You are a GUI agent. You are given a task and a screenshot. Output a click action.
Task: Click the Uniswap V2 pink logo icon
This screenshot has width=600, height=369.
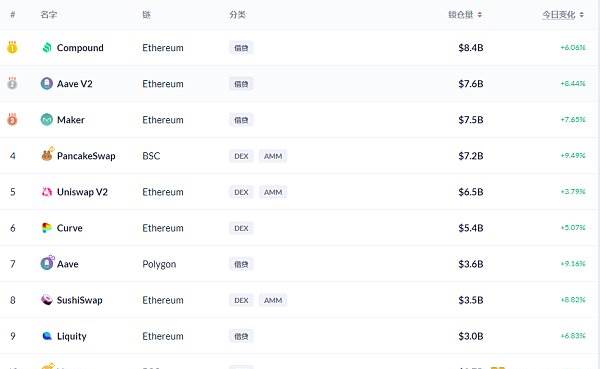[47, 192]
